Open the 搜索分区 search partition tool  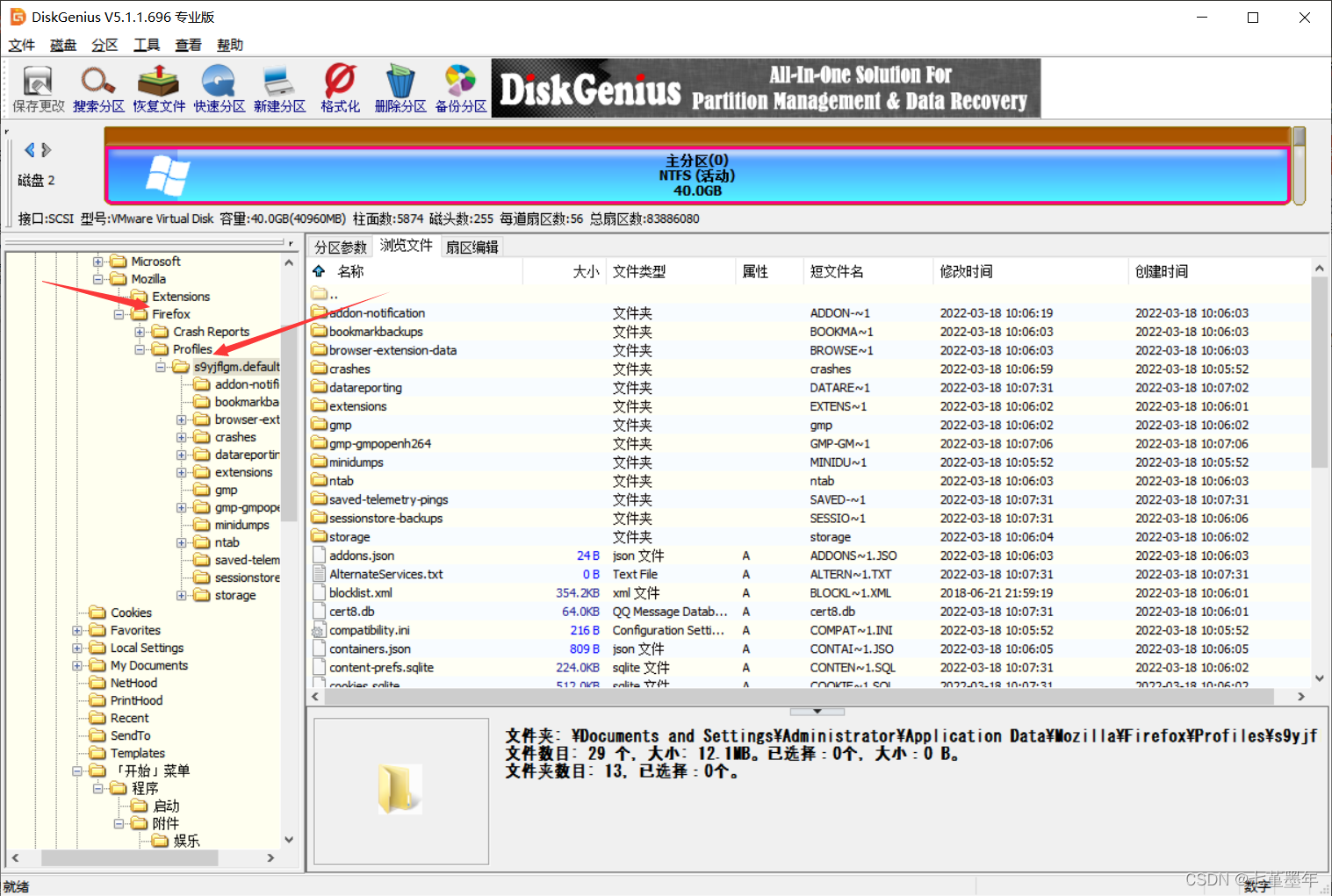pos(98,89)
